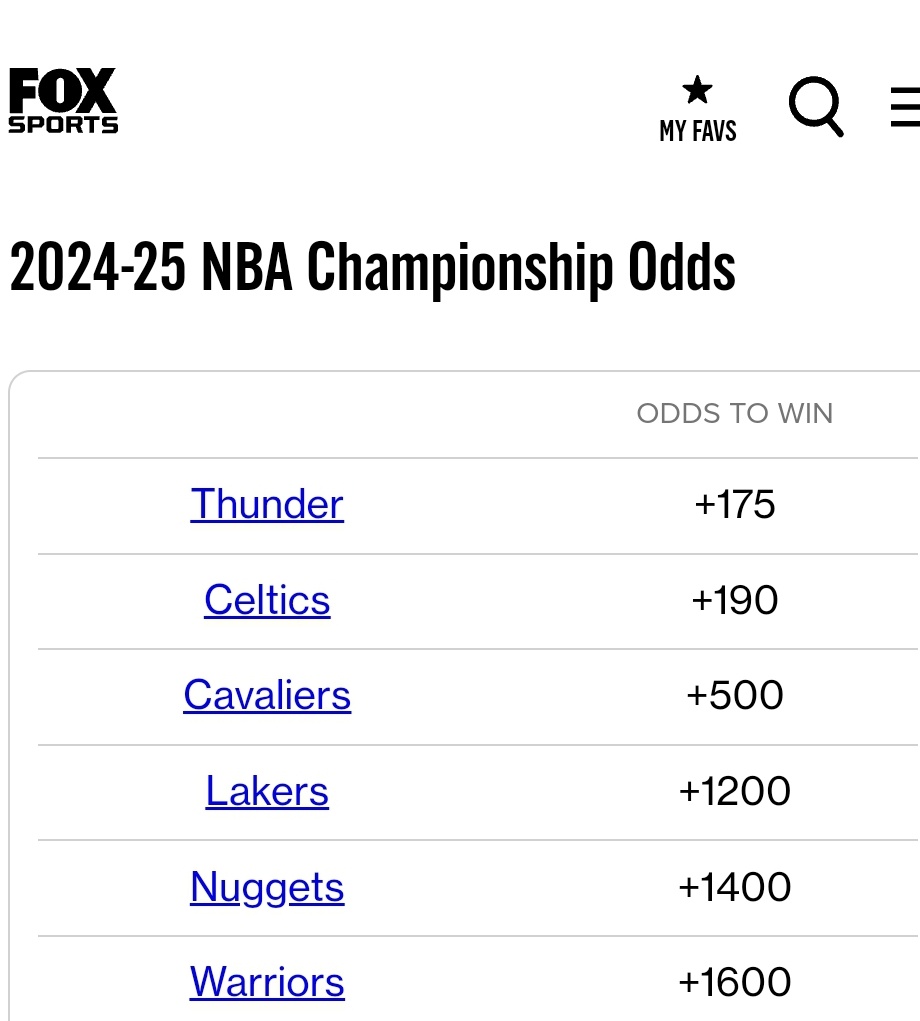
Task: Click the blank header cell above team names
Action: (x=267, y=414)
